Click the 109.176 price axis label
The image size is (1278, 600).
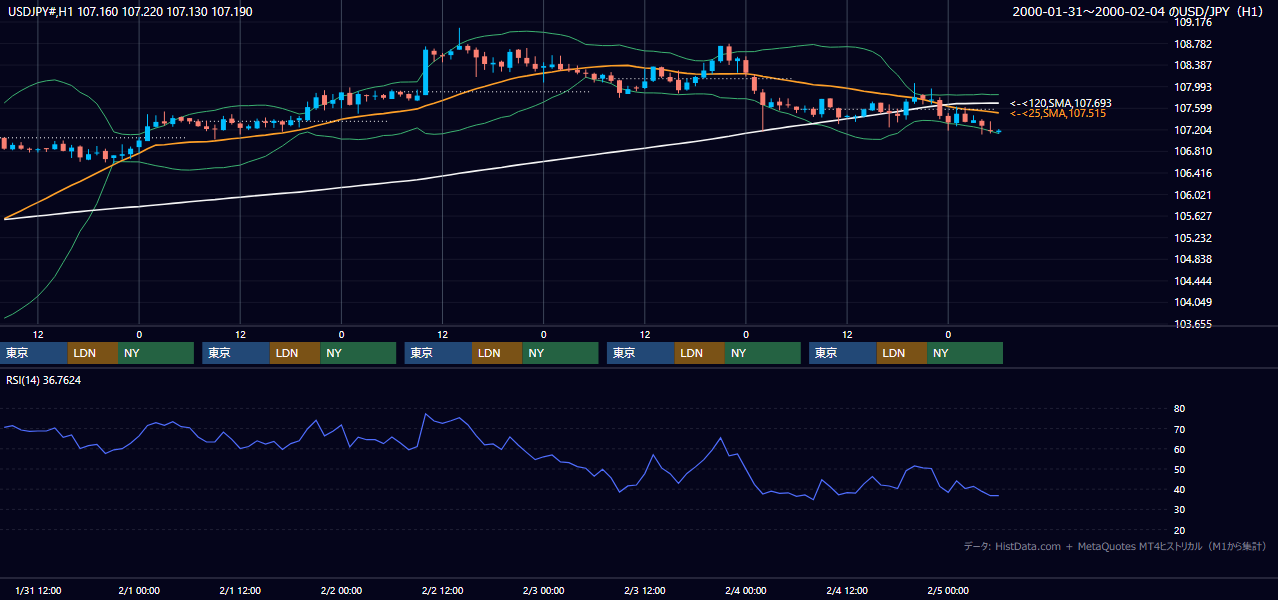[x=1193, y=22]
